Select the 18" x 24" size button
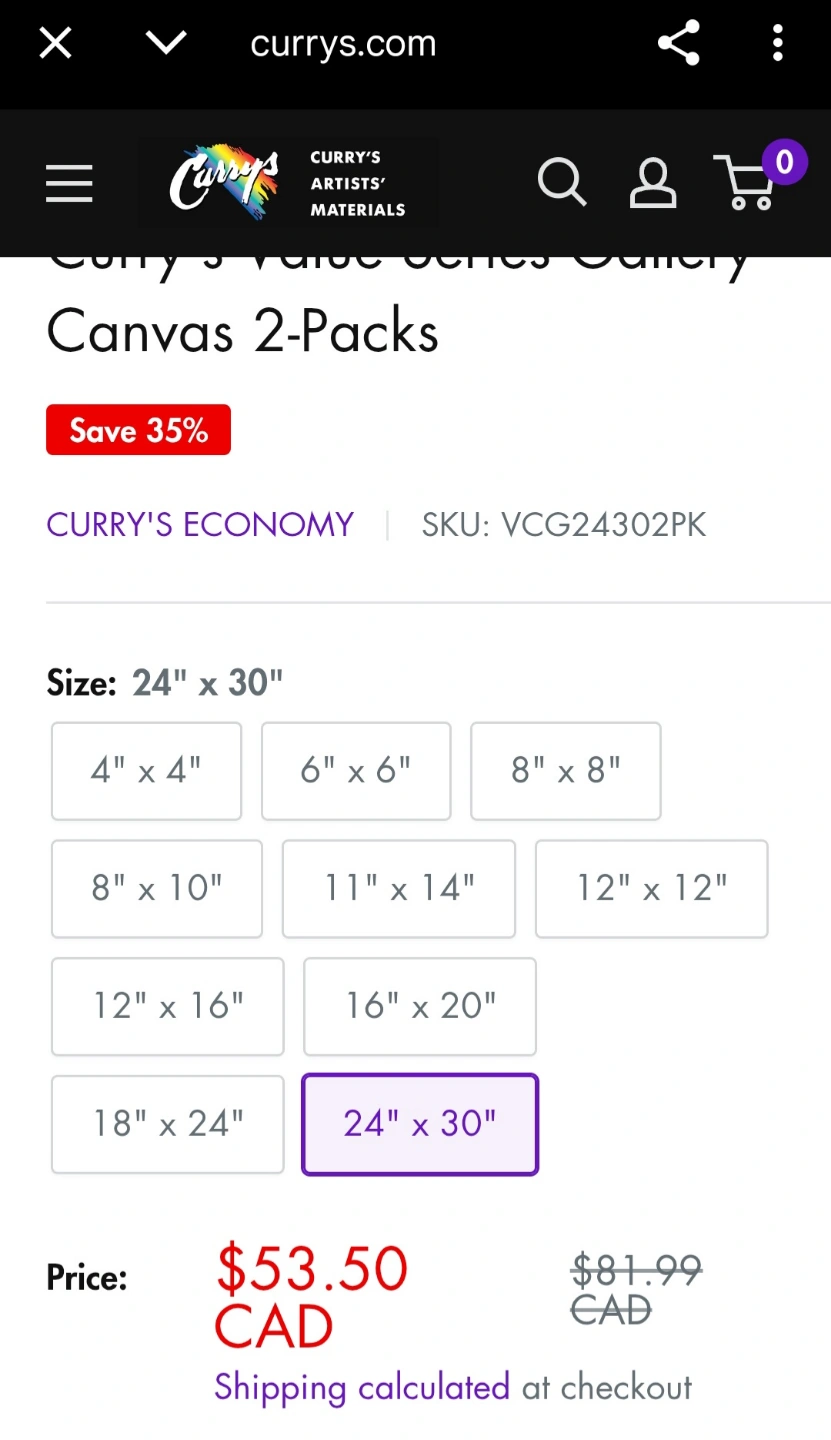The image size is (831, 1440). pyautogui.click(x=168, y=1125)
